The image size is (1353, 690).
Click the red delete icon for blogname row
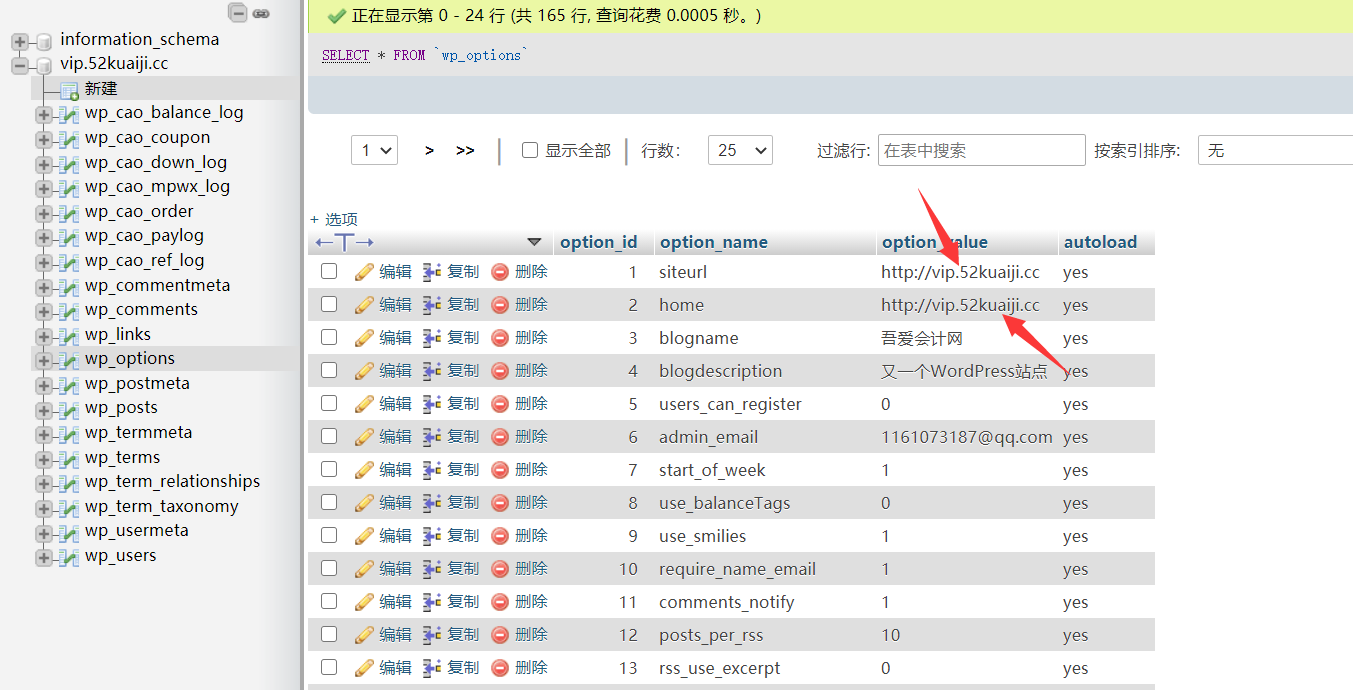click(500, 338)
